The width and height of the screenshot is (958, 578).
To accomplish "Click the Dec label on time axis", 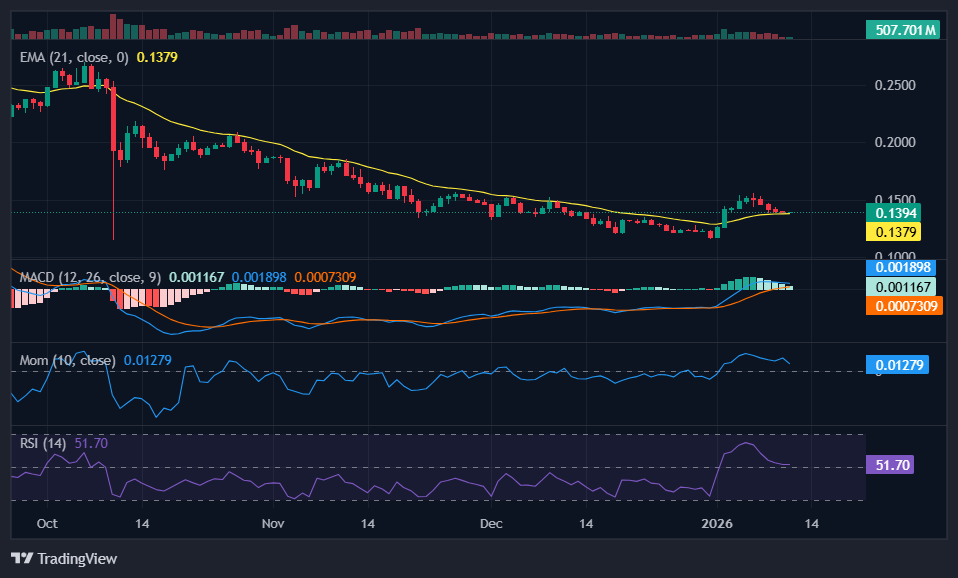I will [x=490, y=523].
